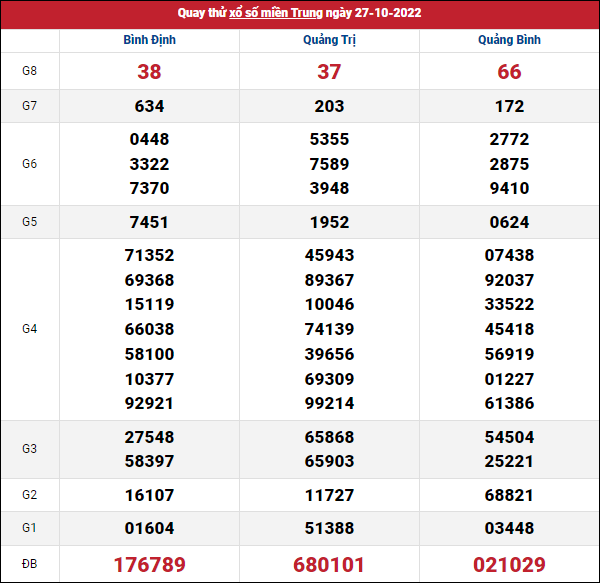Click the G6 result 7589
Viewport: 600px width, 583px height.
point(329,164)
